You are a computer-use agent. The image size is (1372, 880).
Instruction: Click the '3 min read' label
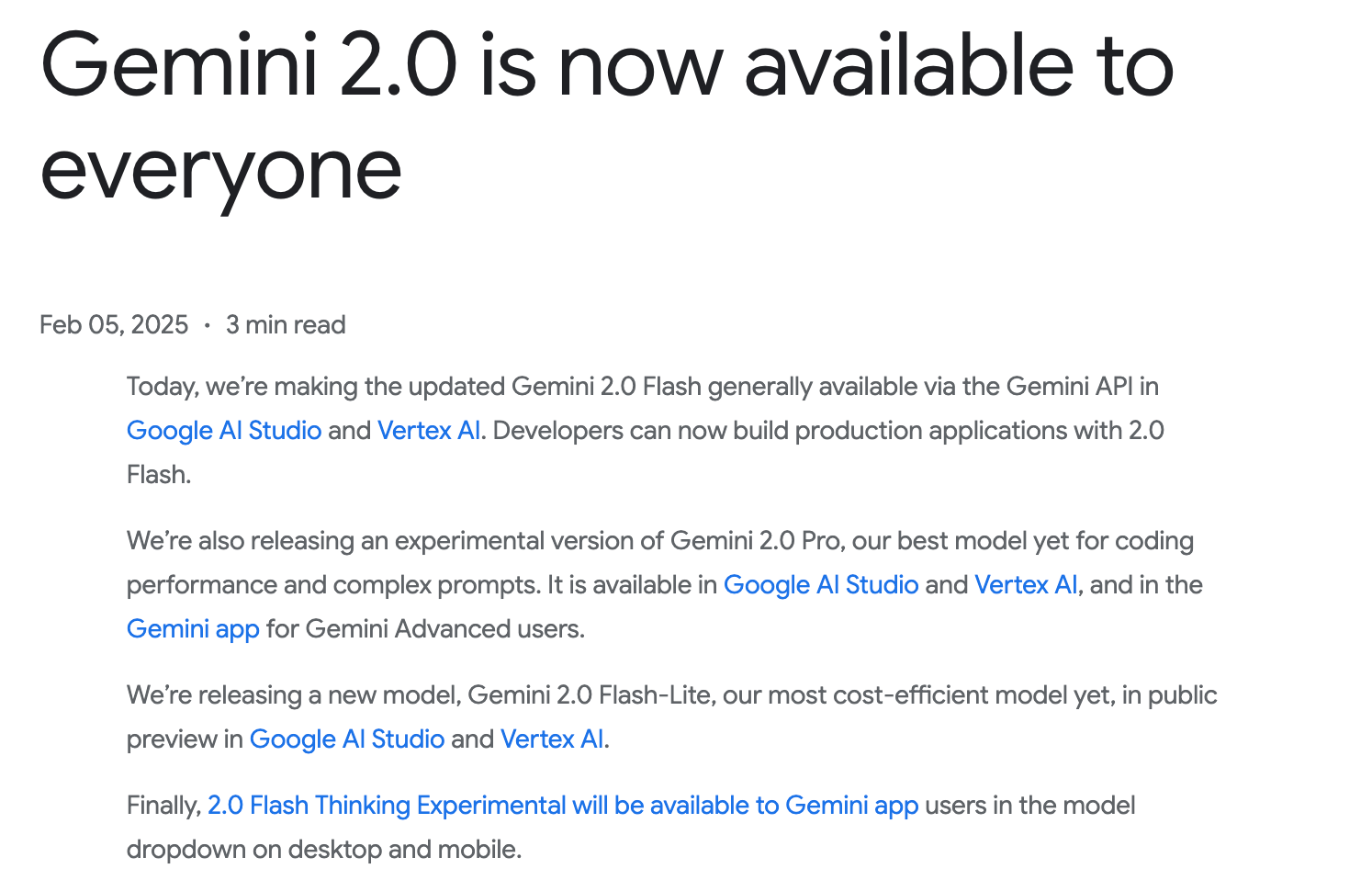[286, 325]
